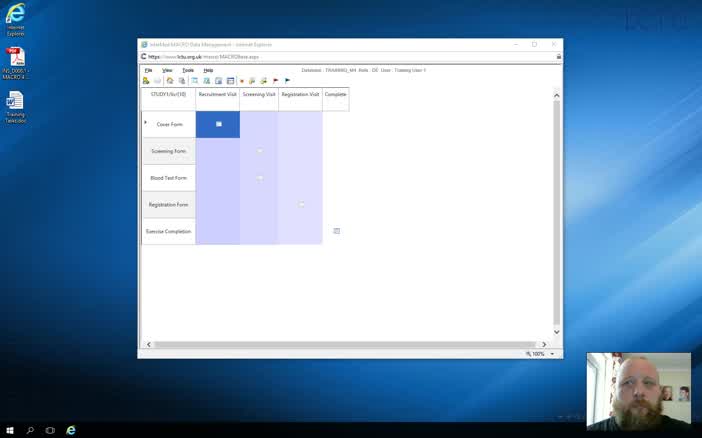
Task: Go to the home icon in MACRO toolbar
Action: pyautogui.click(x=170, y=81)
